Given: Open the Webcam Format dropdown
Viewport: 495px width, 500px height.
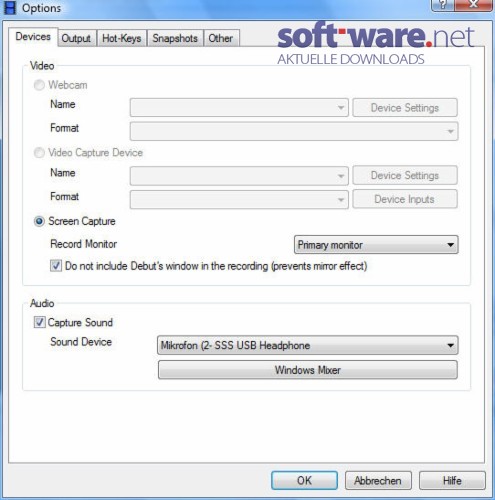Looking at the screenshot, I should pos(294,131).
